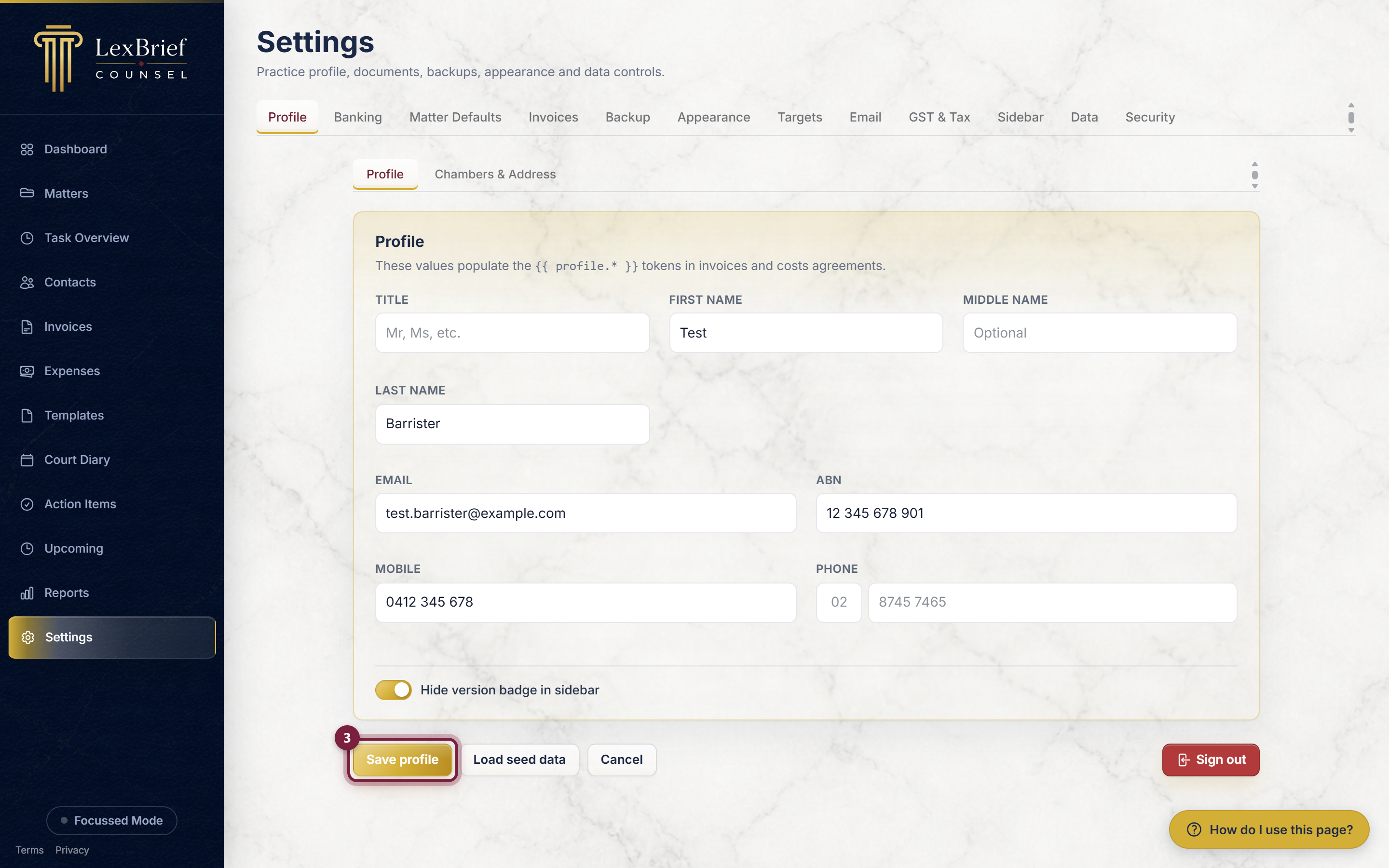Viewport: 1389px width, 868px height.
Task: Click the First Name field containing Test
Action: (x=806, y=333)
